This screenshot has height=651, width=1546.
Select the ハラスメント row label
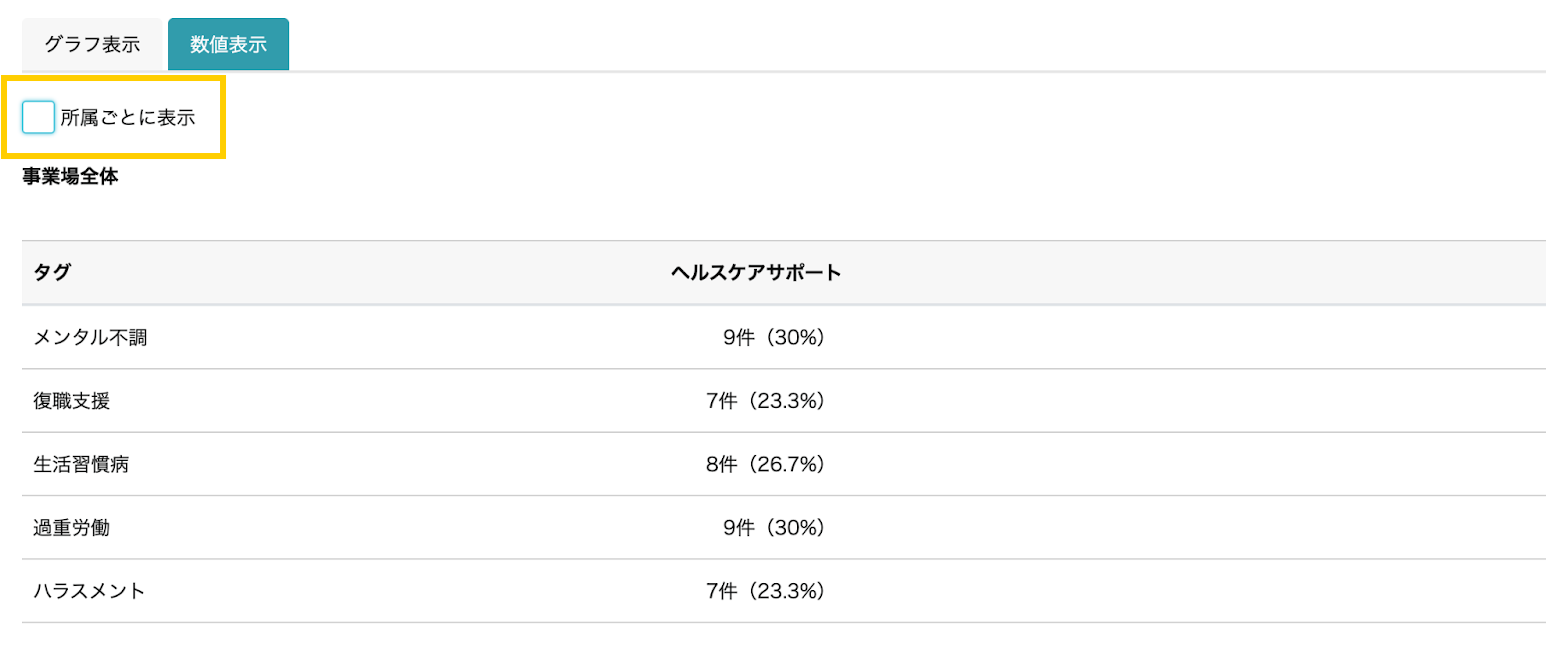(90, 591)
